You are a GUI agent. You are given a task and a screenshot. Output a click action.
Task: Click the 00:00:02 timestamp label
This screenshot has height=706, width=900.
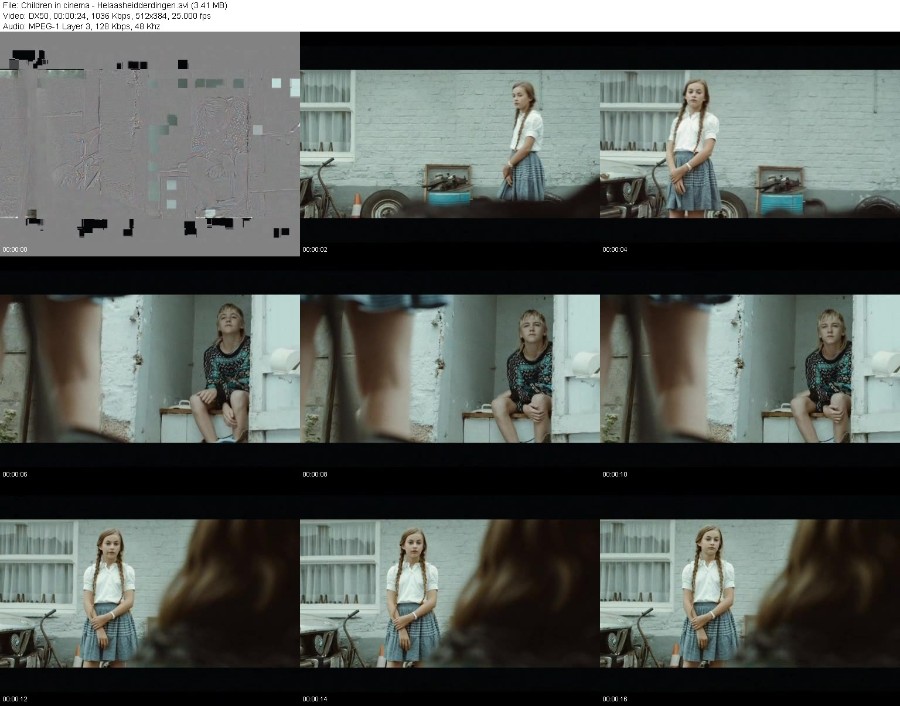315,250
